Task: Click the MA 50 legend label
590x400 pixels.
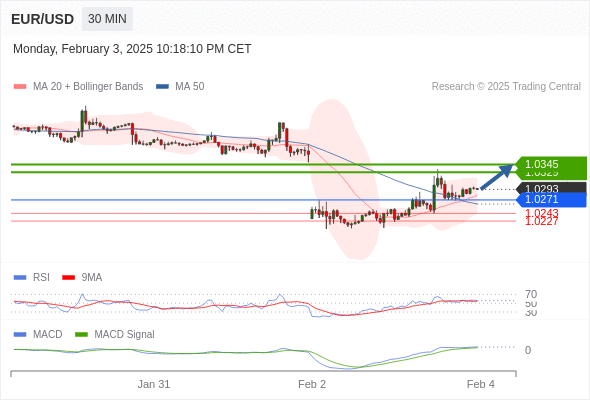Action: point(190,87)
